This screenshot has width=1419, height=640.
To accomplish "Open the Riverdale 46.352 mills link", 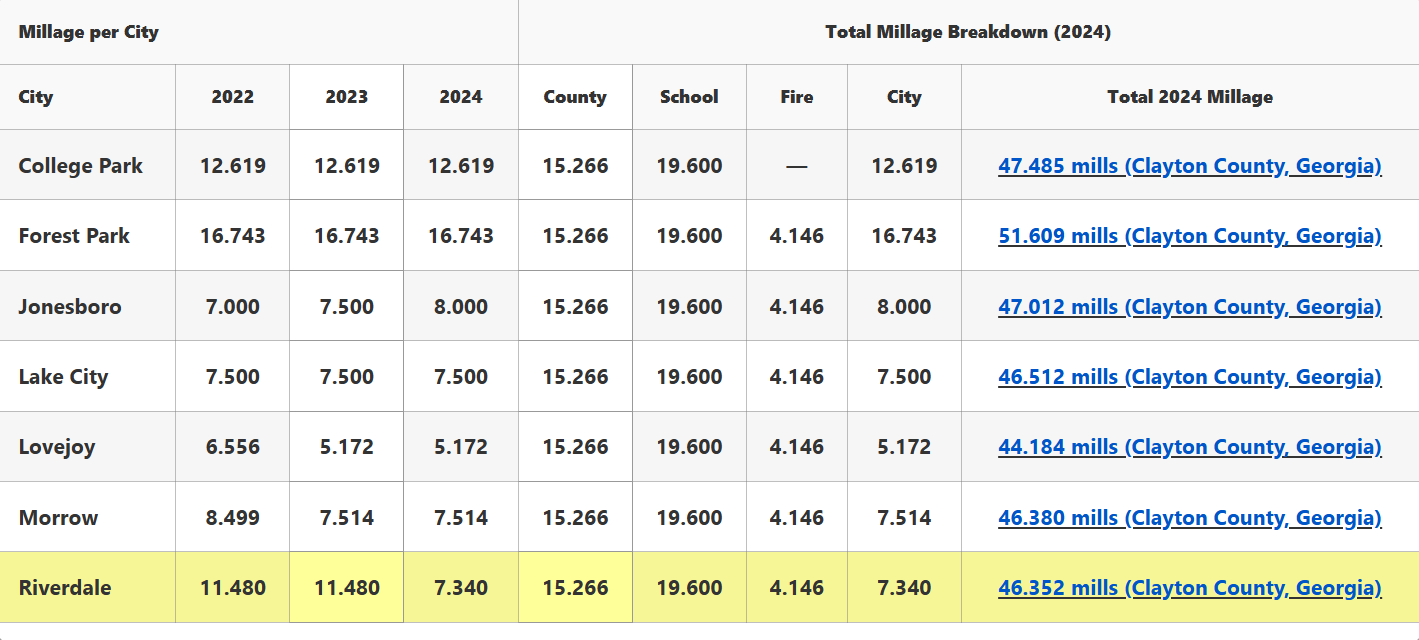I will coord(1189,588).
